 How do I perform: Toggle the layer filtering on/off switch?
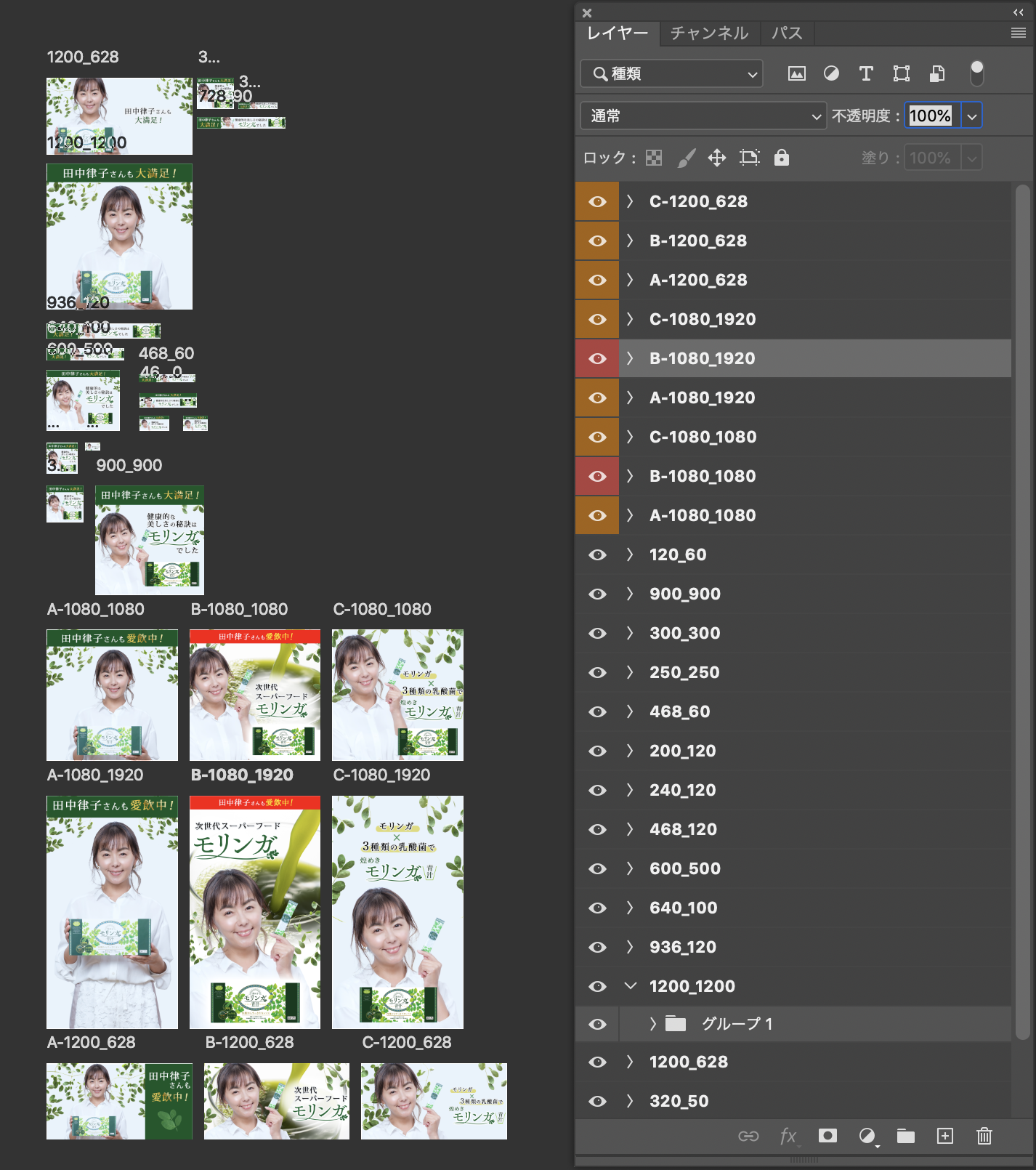click(977, 73)
